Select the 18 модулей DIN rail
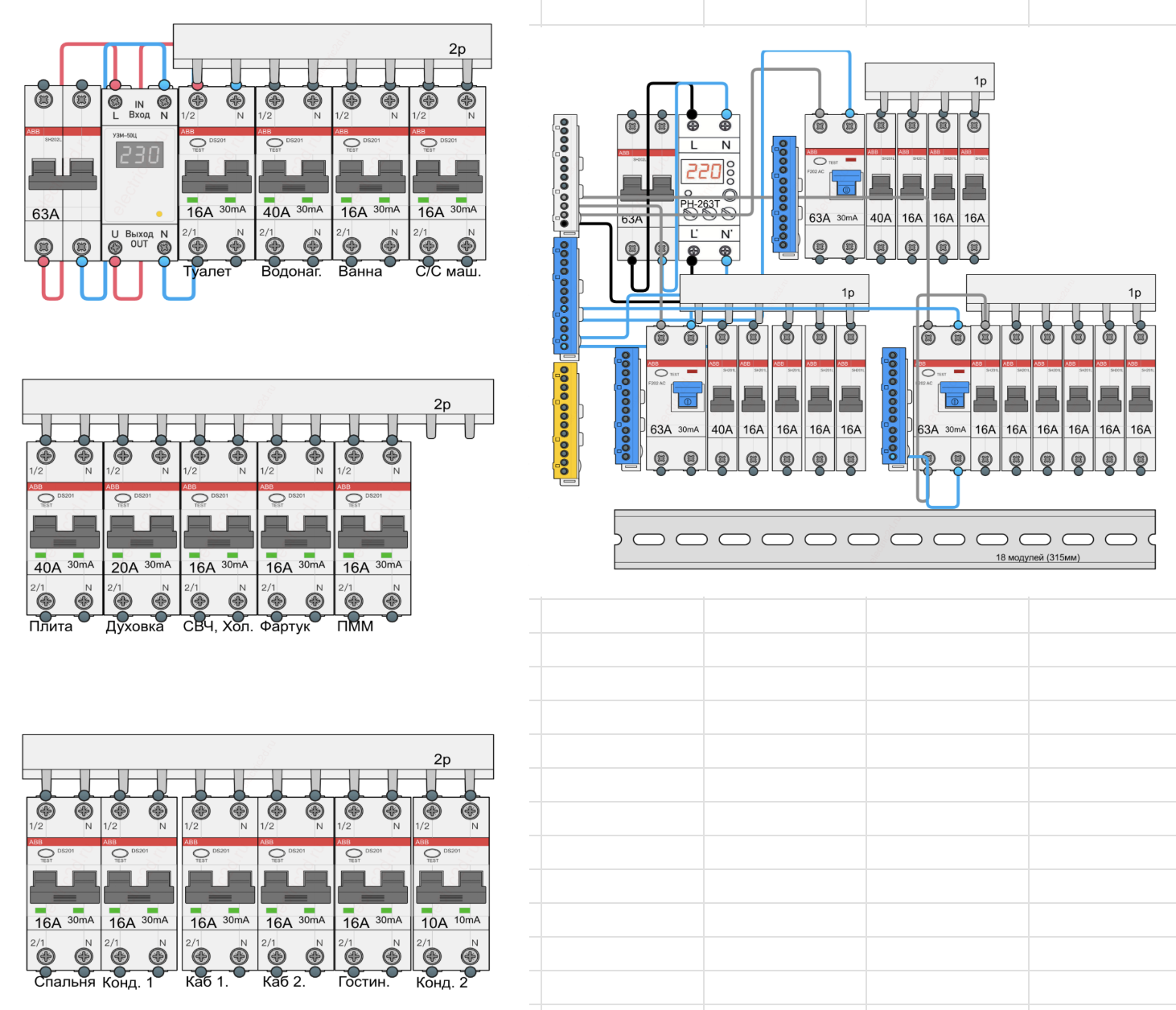Image resolution: width=1176 pixels, height=1010 pixels. point(885,539)
